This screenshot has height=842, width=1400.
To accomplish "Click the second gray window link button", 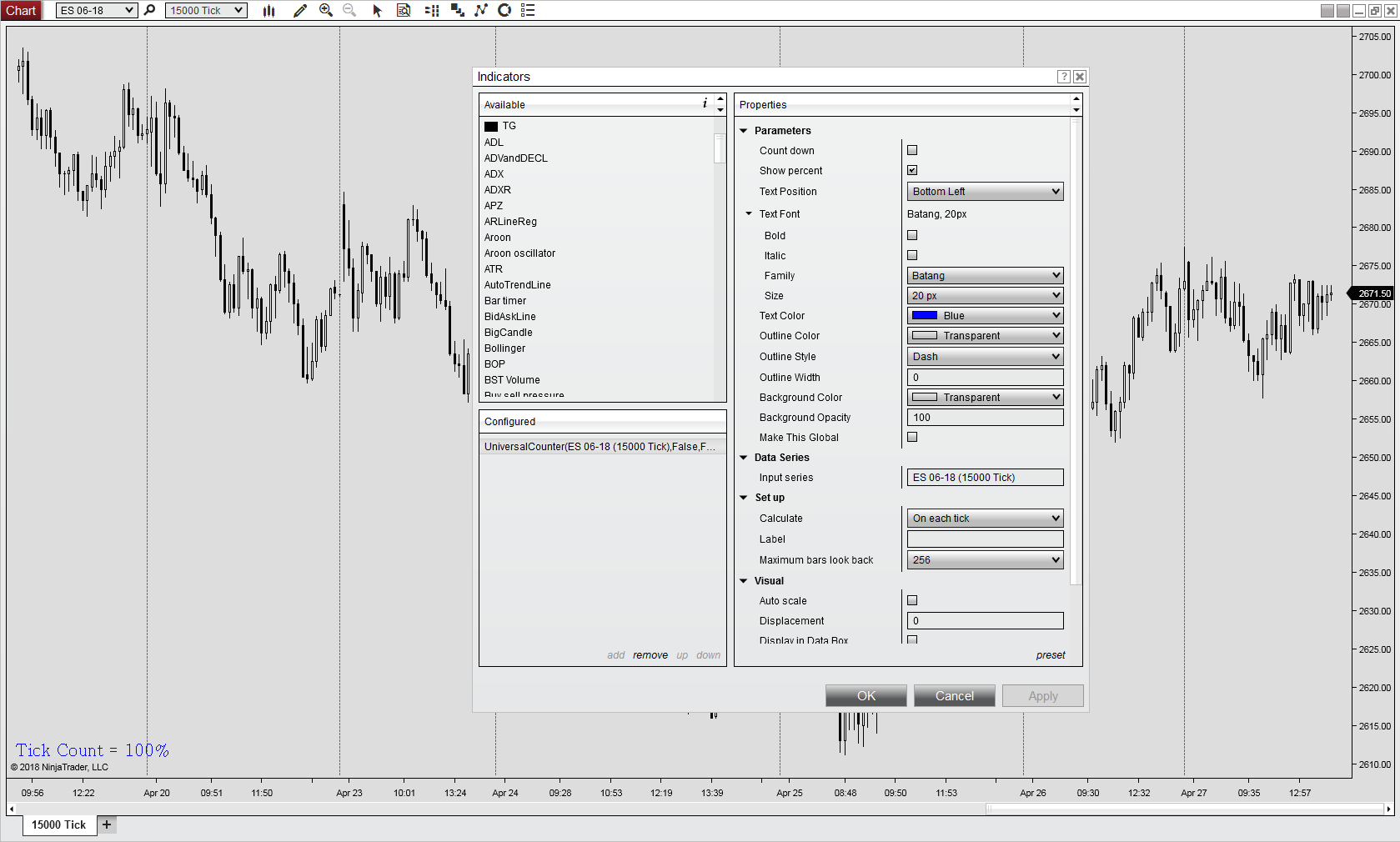I will pyautogui.click(x=1343, y=11).
